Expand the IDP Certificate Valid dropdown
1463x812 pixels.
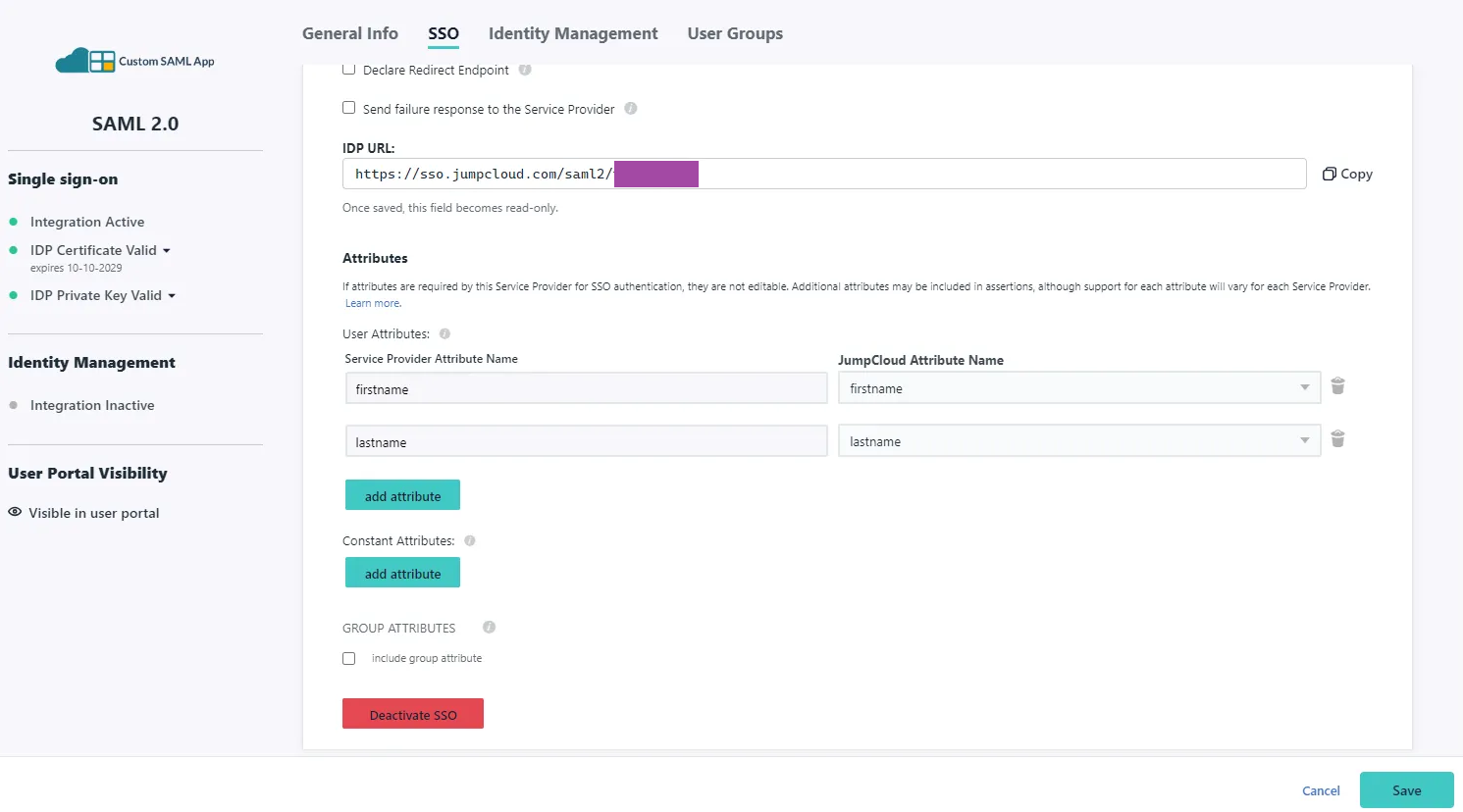[167, 251]
